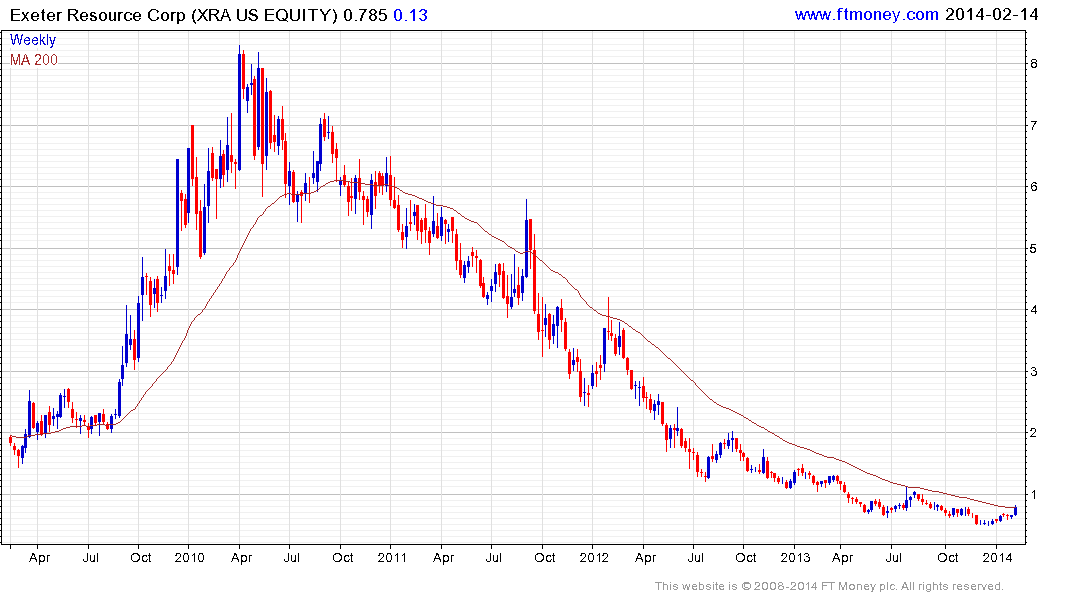Click the 'Jul' label just before 2013 Oct
The image size is (1075, 600).
click(x=893, y=557)
